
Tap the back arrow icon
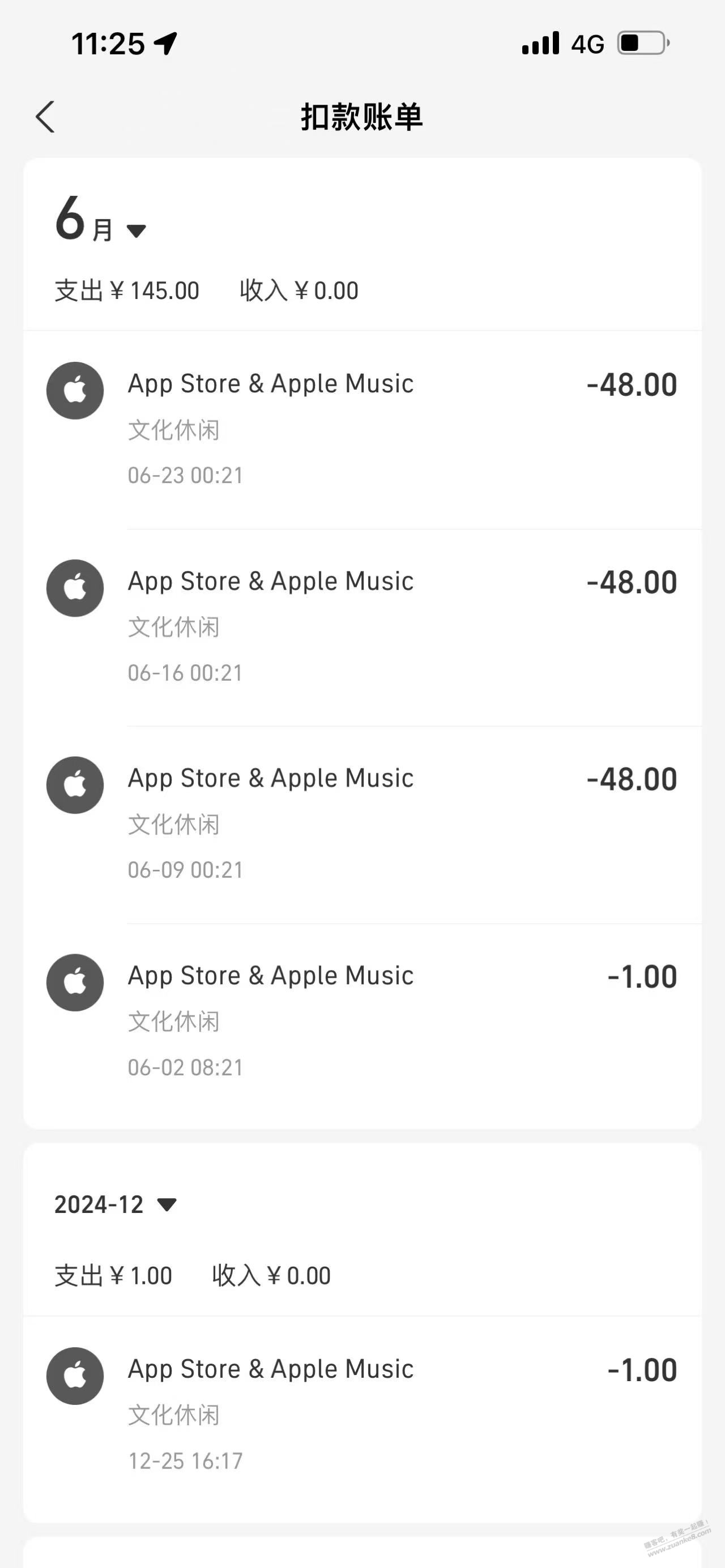click(x=45, y=117)
